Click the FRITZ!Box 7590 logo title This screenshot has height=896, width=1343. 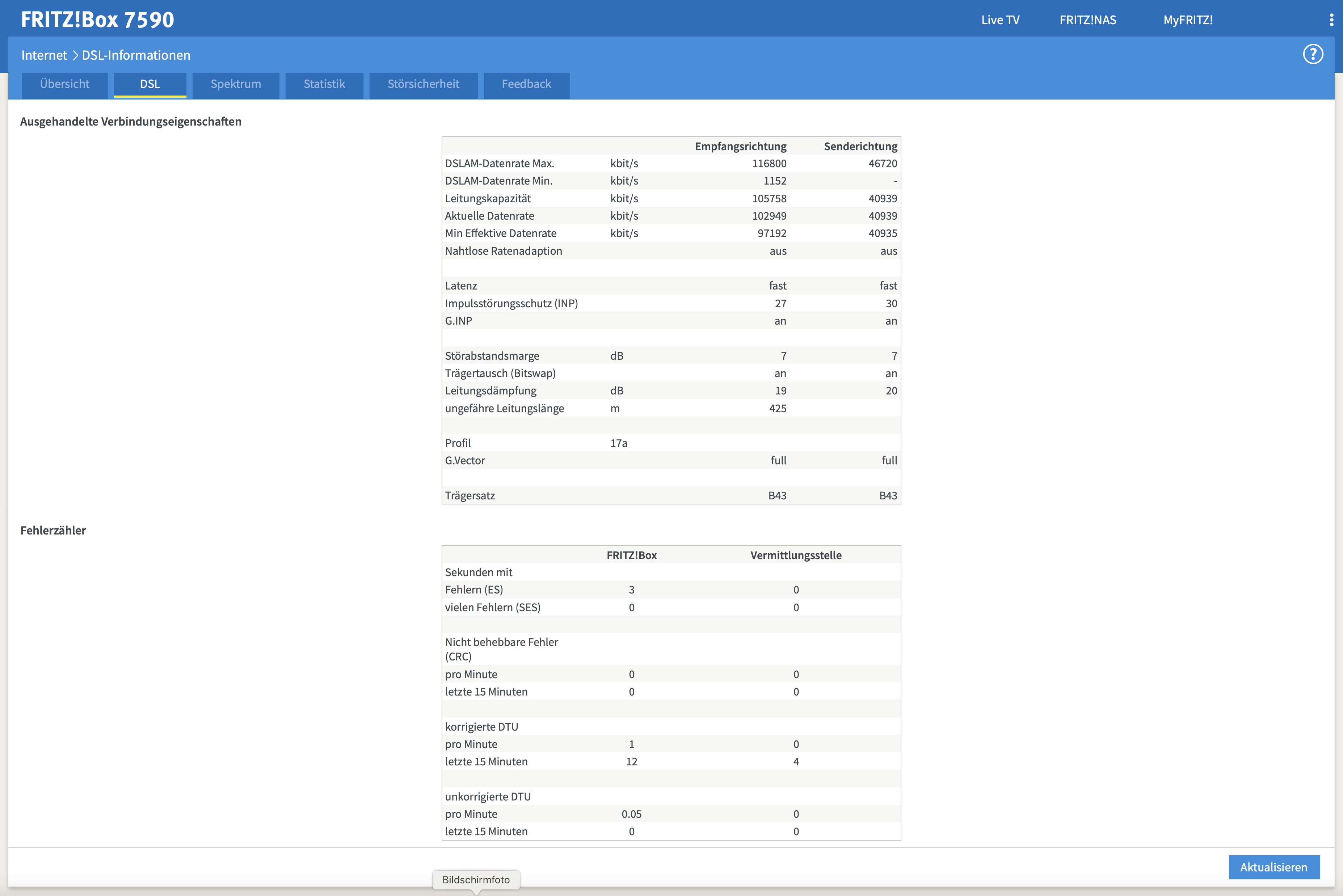(97, 20)
